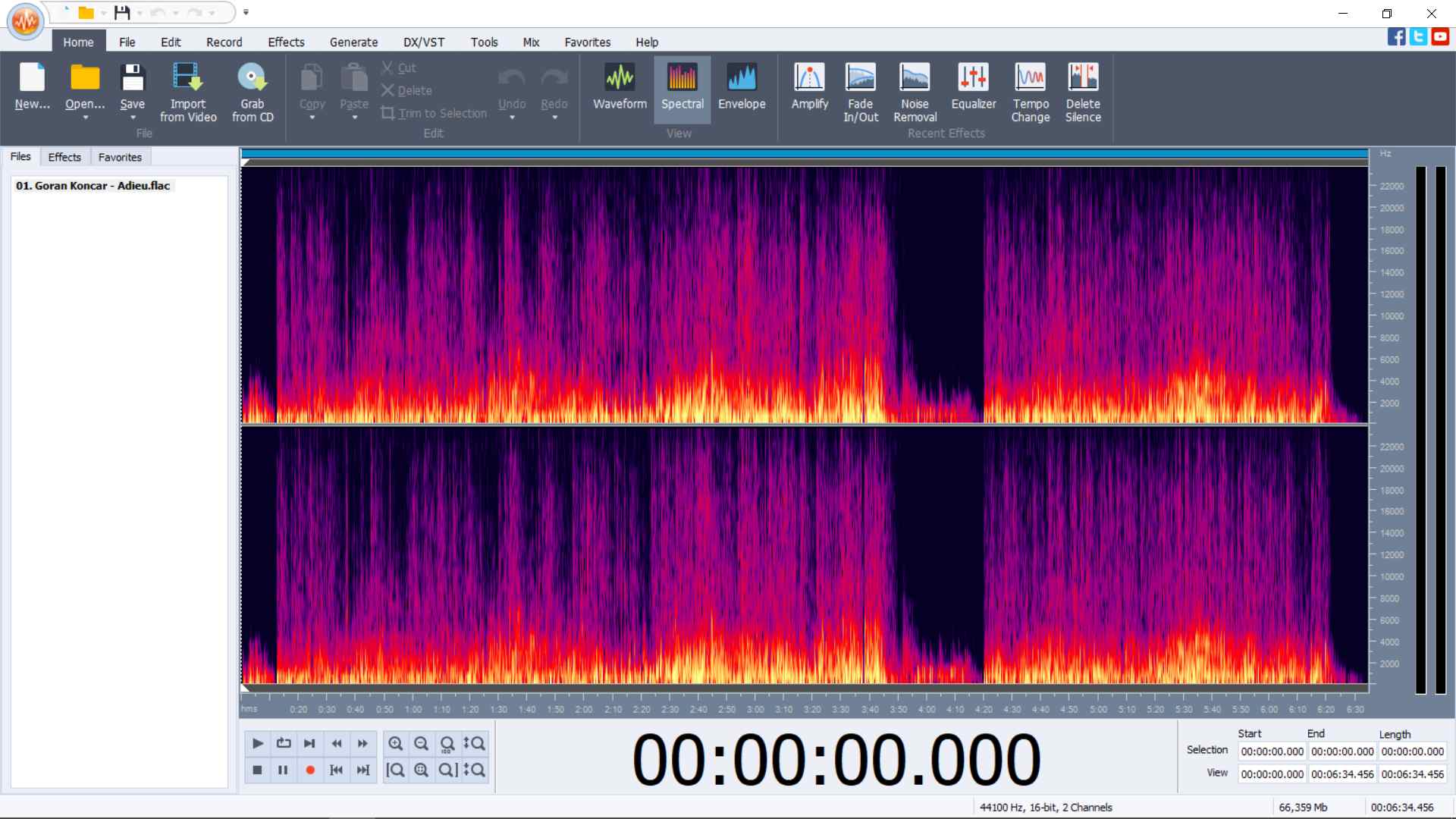
Task: Toggle the Spectral view mode
Action: click(682, 89)
